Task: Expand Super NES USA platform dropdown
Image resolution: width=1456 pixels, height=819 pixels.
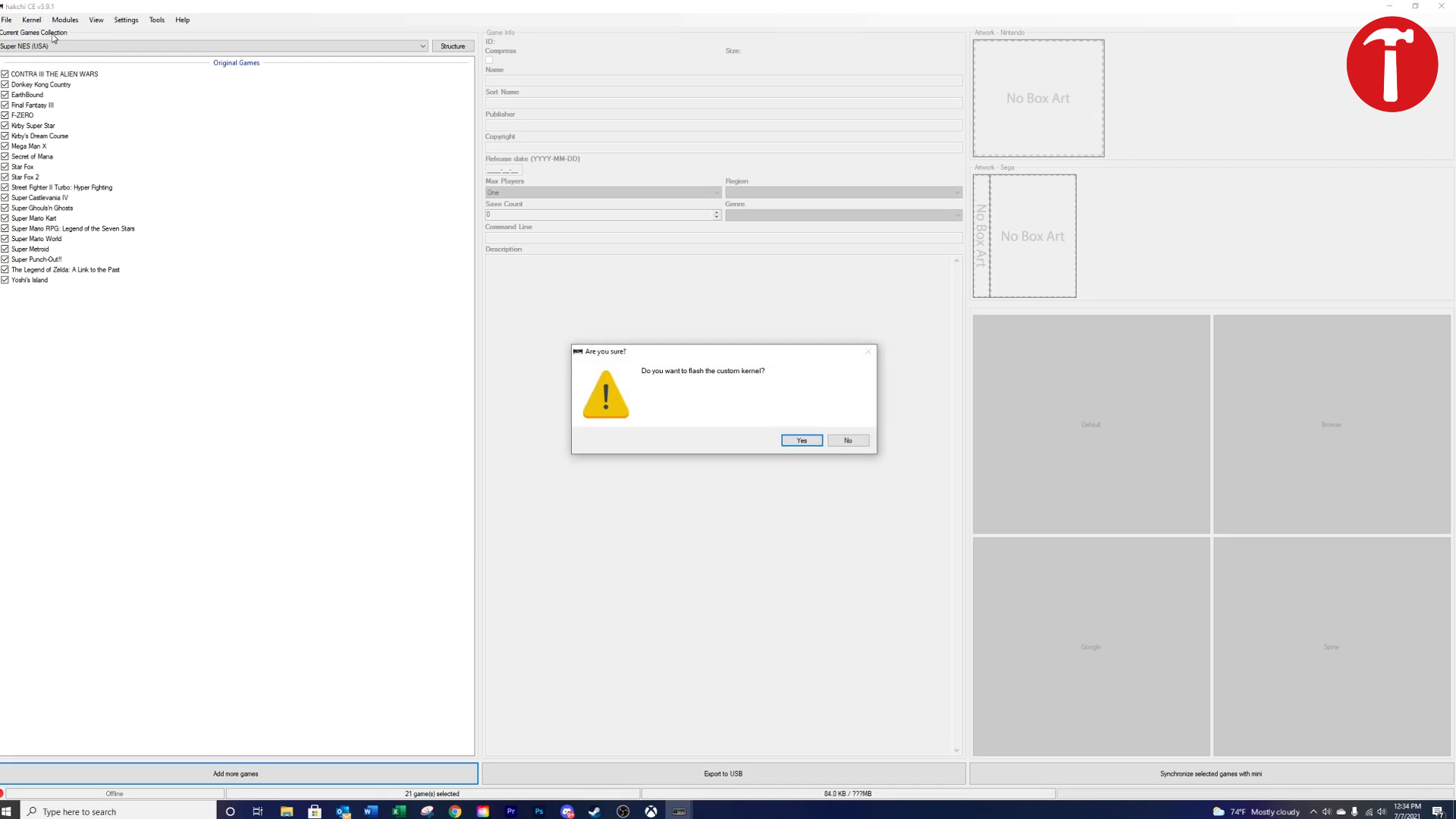Action: pyautogui.click(x=422, y=46)
